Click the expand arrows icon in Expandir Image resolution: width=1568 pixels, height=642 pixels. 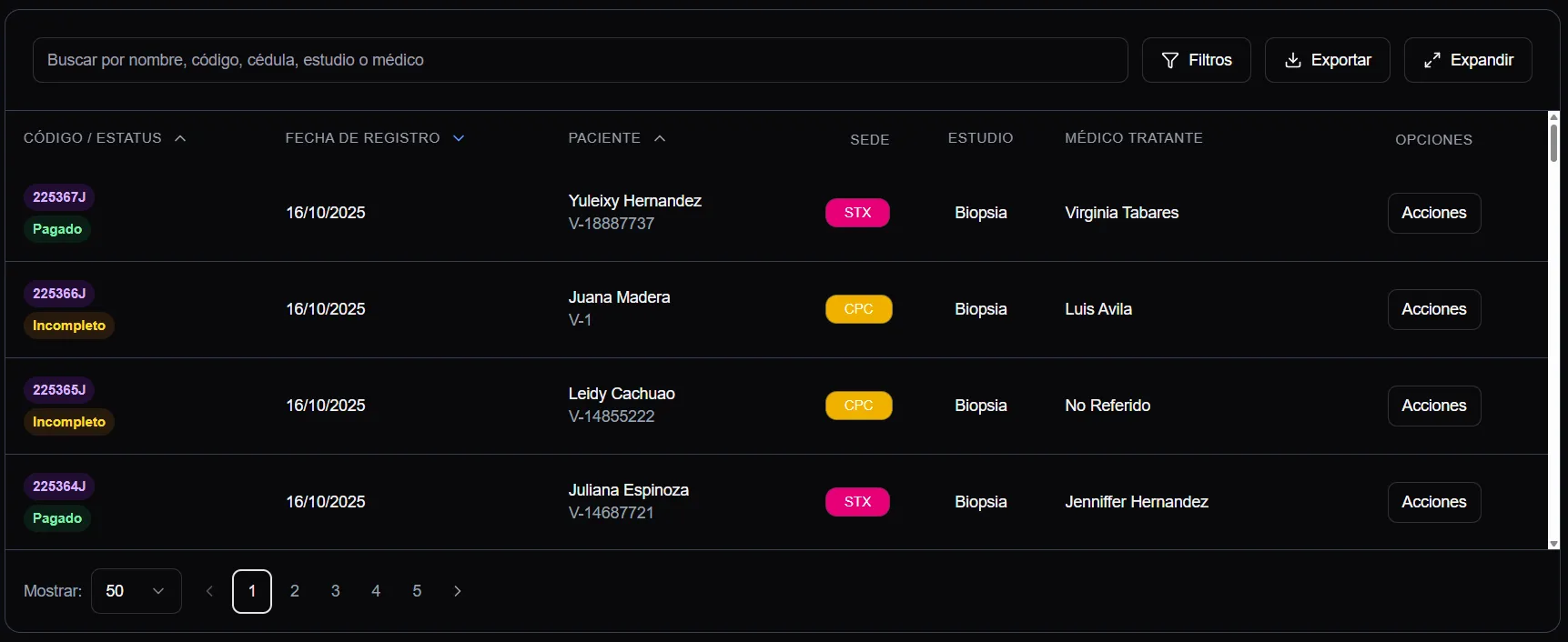point(1432,60)
